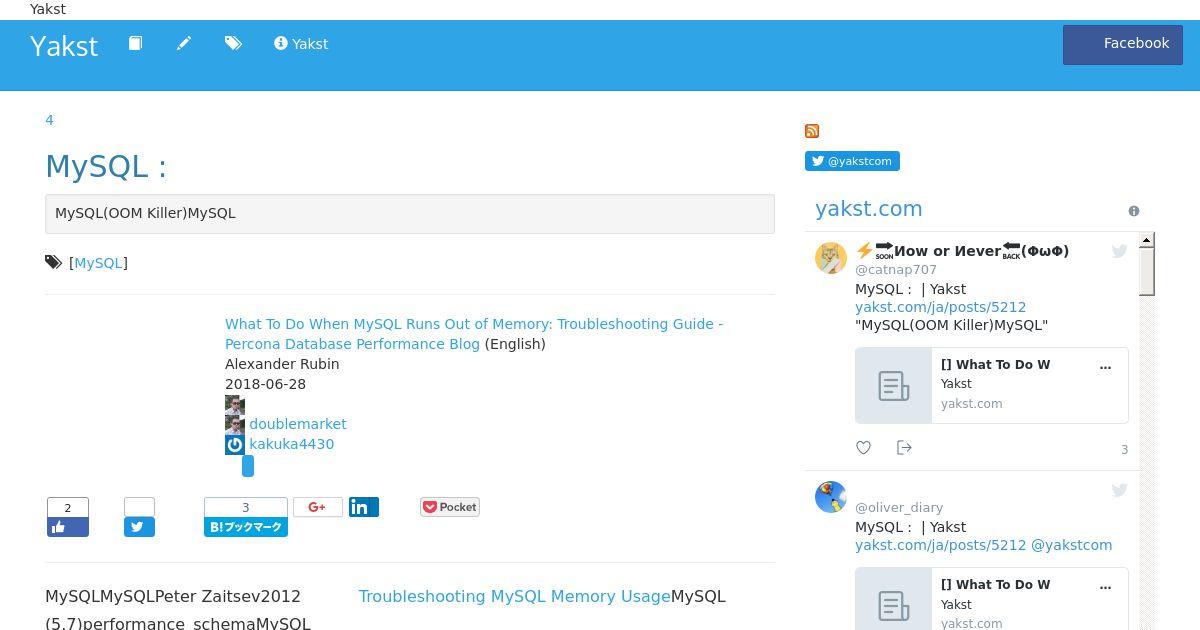Share on Google Plus button

point(318,507)
